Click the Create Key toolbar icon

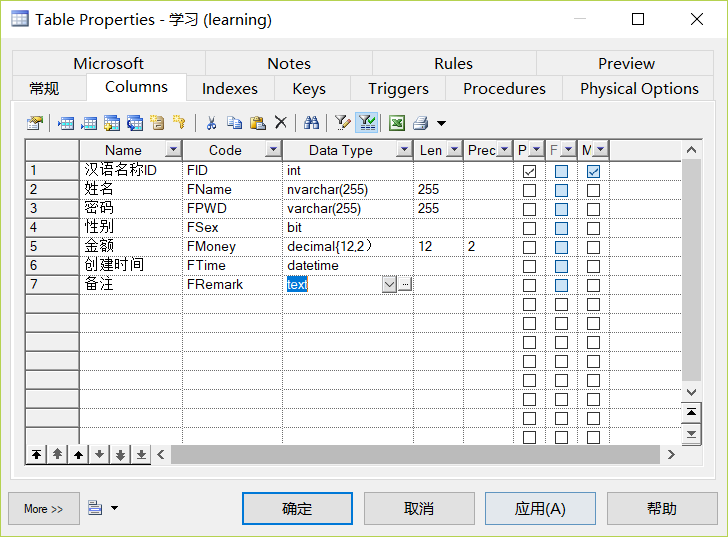(179, 123)
